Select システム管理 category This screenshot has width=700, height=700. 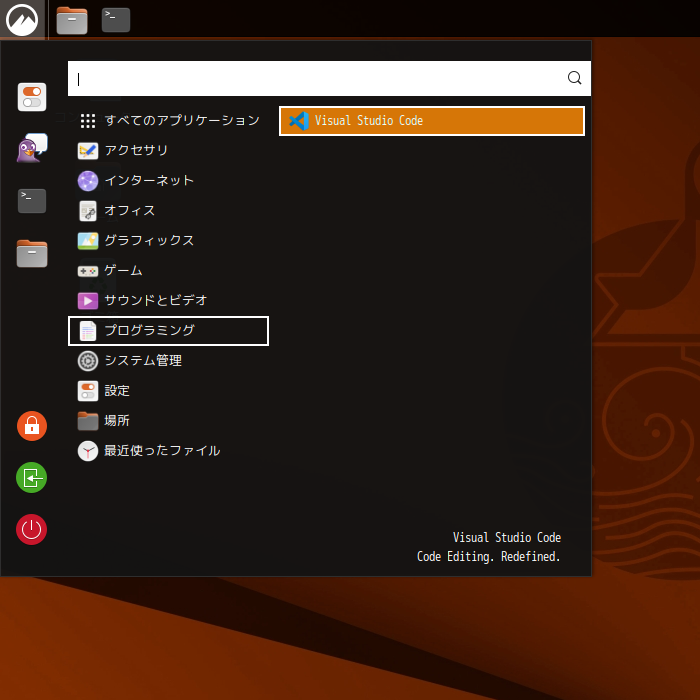pyautogui.click(x=168, y=361)
